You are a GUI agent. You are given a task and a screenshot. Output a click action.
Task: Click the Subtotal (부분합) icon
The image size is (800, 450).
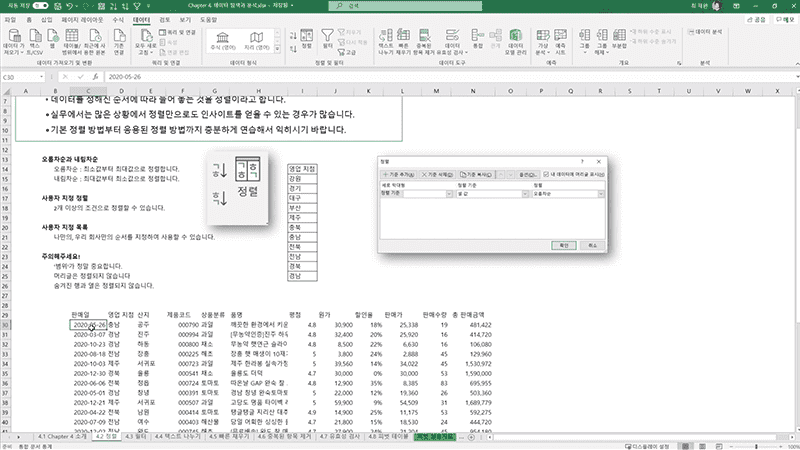619,36
